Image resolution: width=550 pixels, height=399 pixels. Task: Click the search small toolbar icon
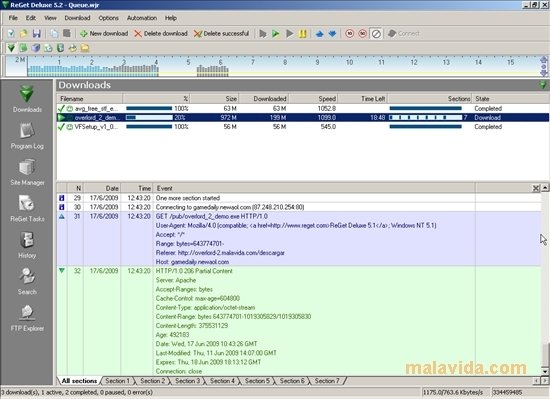click(x=73, y=48)
